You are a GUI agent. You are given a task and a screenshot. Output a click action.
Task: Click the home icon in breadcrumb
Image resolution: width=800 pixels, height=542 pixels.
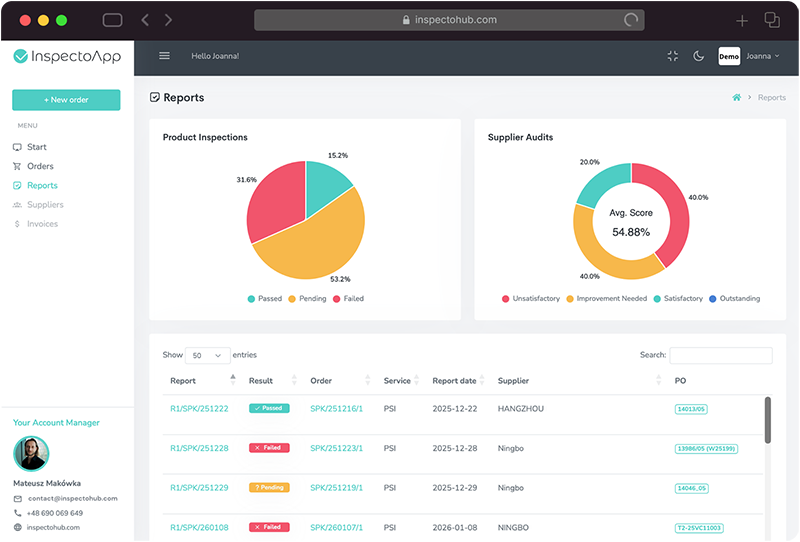point(736,97)
